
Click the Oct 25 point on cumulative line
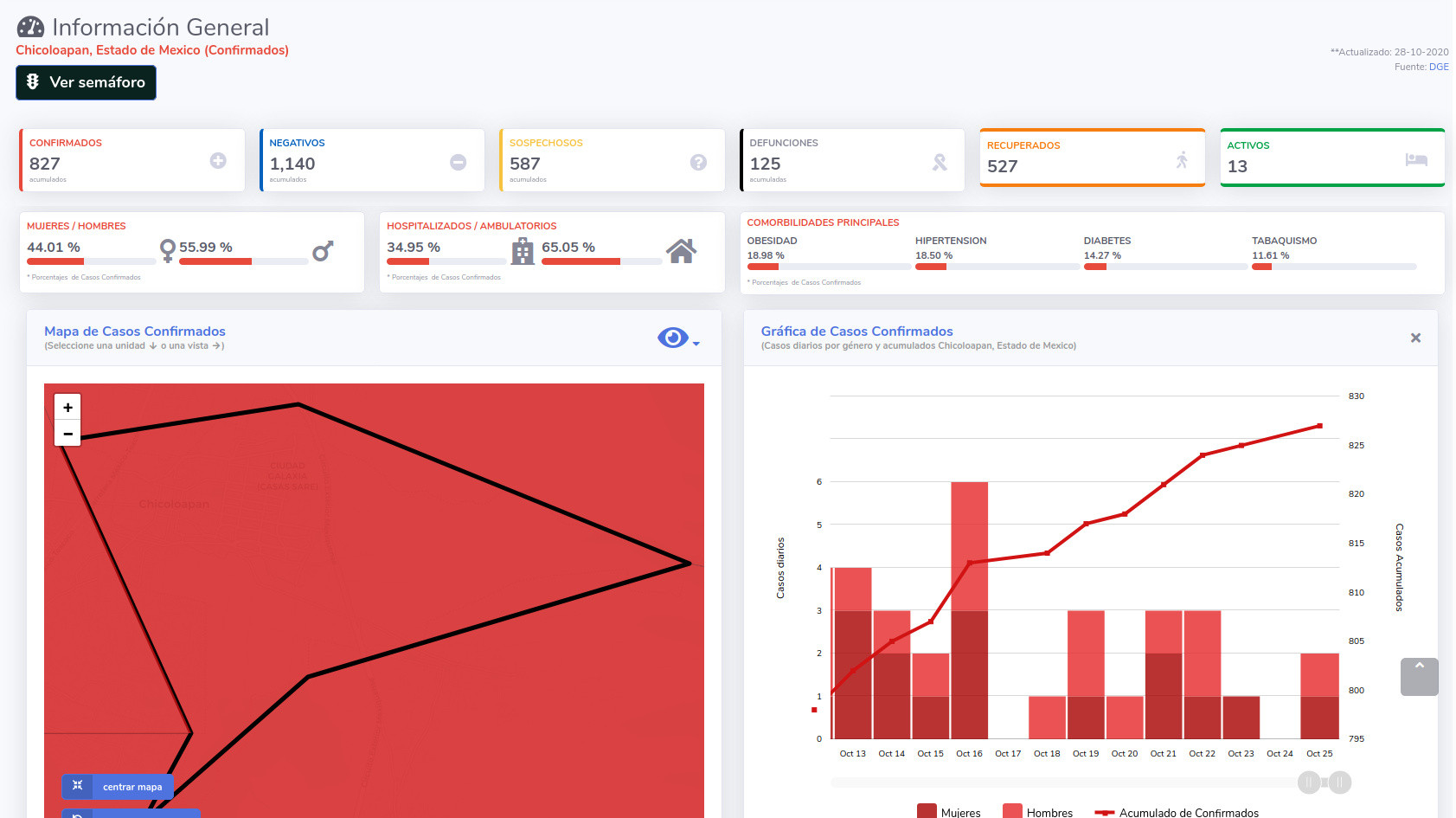pyautogui.click(x=1319, y=426)
